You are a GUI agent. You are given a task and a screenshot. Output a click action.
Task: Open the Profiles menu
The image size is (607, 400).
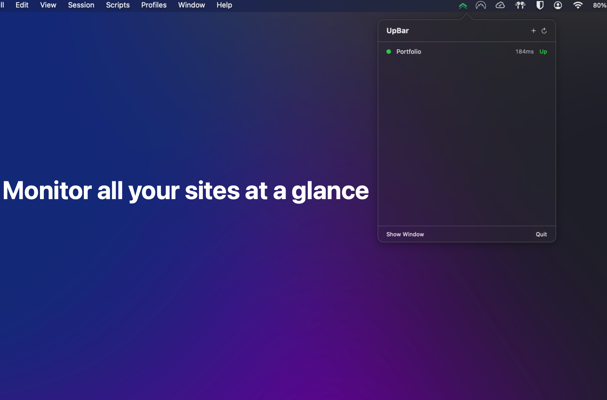pyautogui.click(x=154, y=5)
